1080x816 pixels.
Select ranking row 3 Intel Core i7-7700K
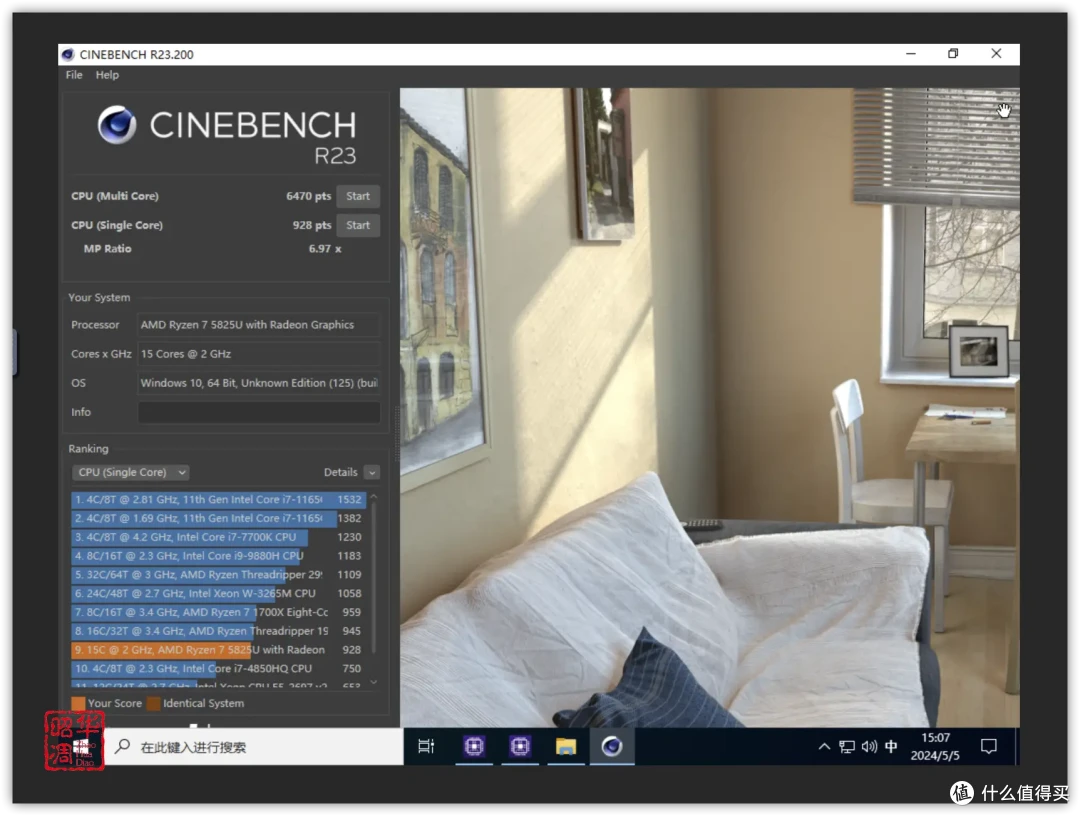click(218, 537)
